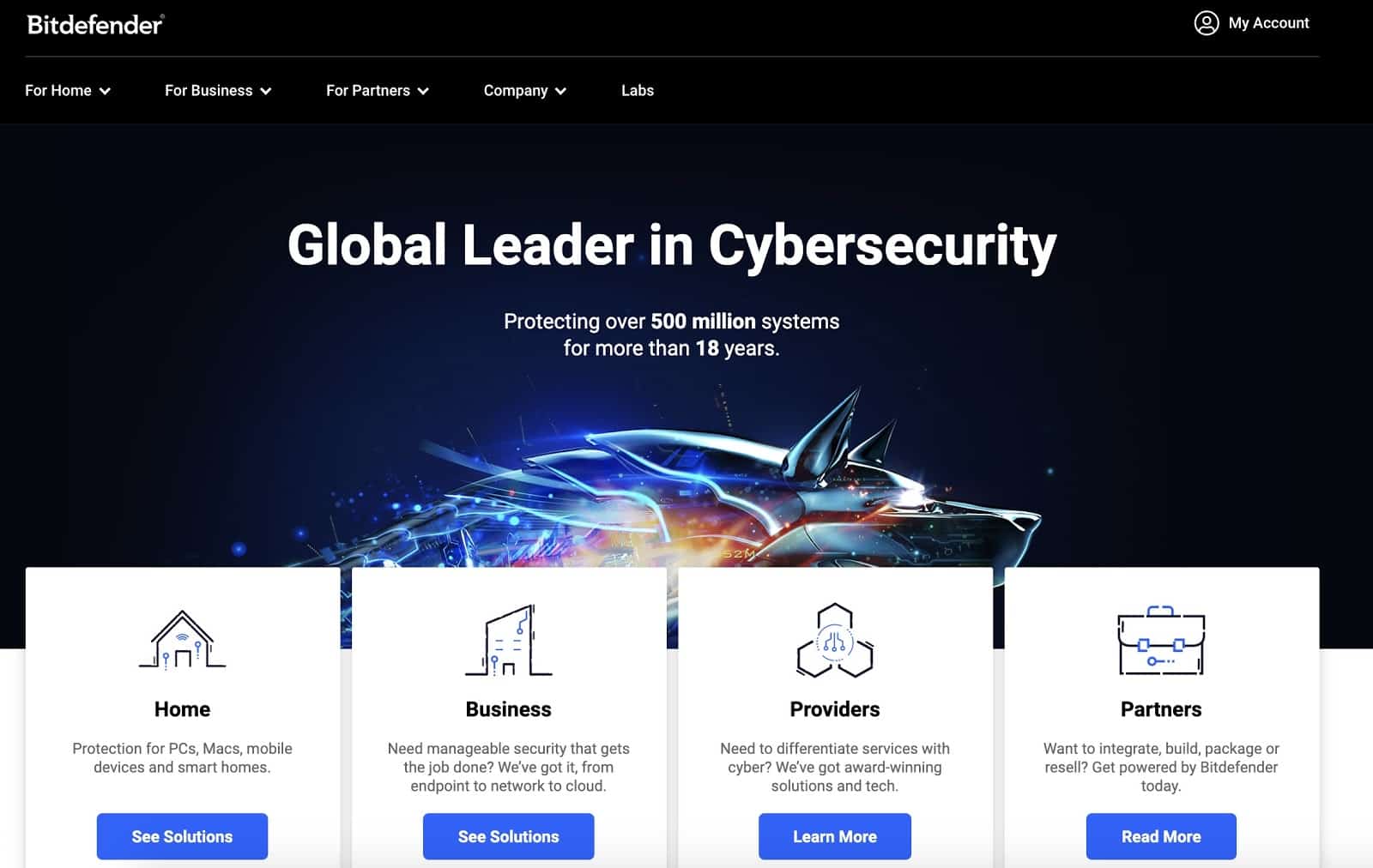Click the Providers hexagon icon
Viewport: 1373px width, 868px height.
click(x=835, y=641)
